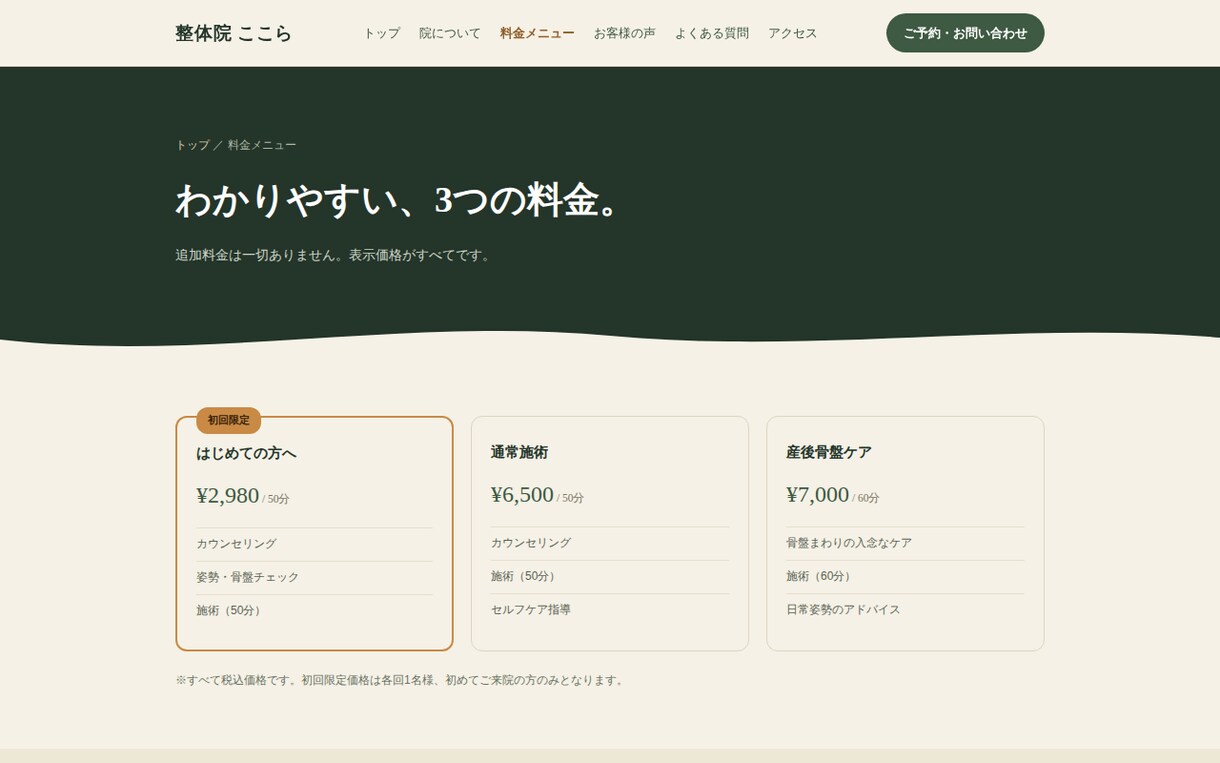Click the 初回限定 badge
Screen dimensions: 1220x763
[x=228, y=420]
